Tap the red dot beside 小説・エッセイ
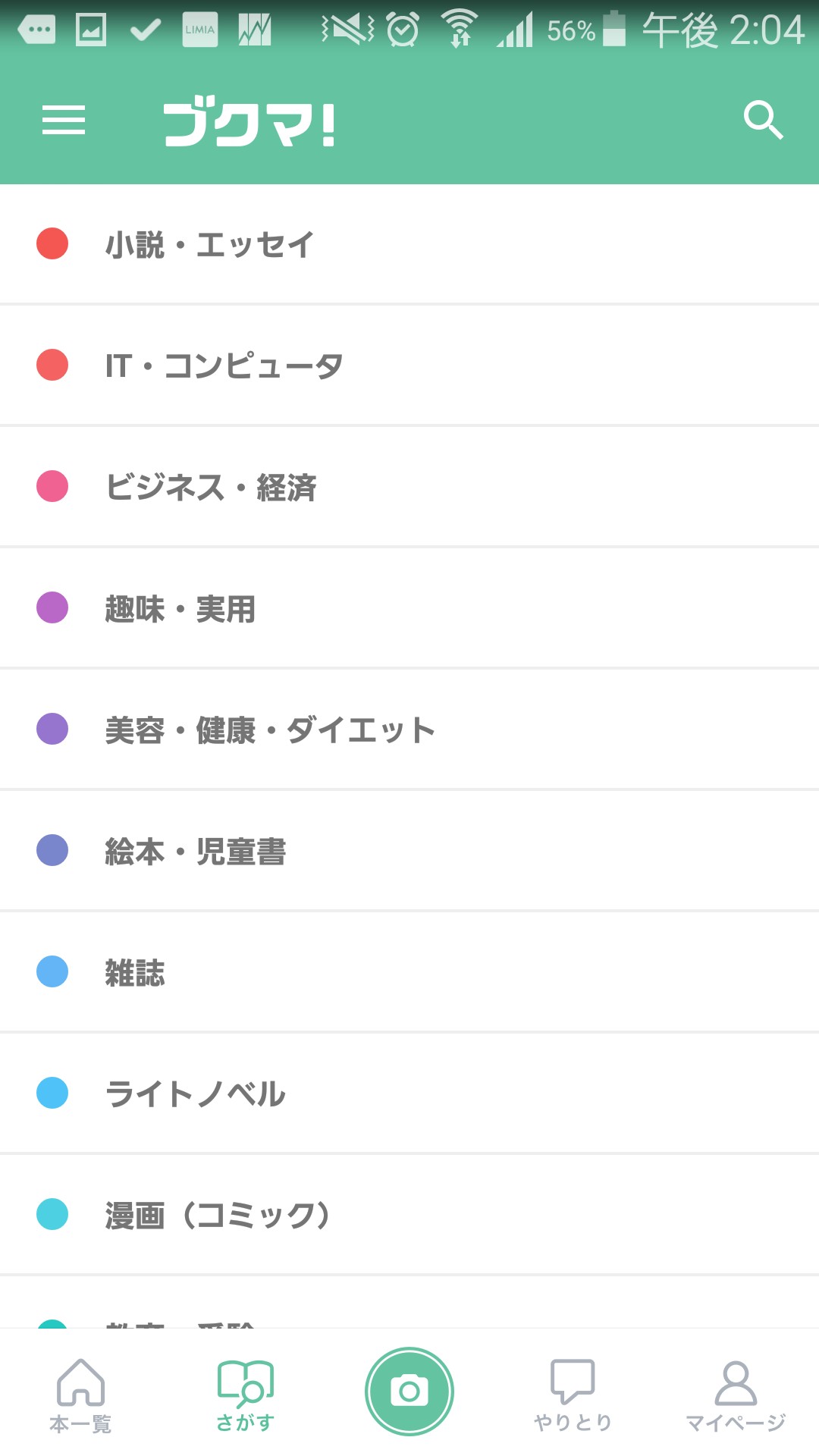Viewport: 819px width, 1456px height. tap(52, 243)
